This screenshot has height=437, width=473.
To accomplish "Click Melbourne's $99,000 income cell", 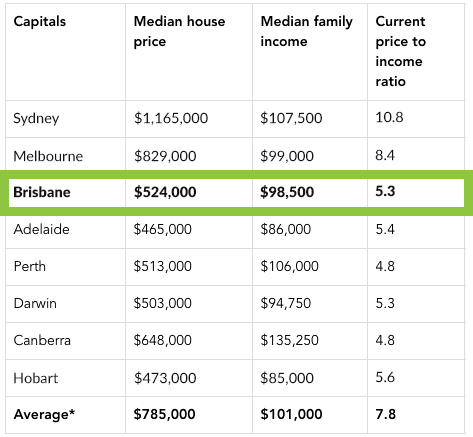I will (x=287, y=156).
